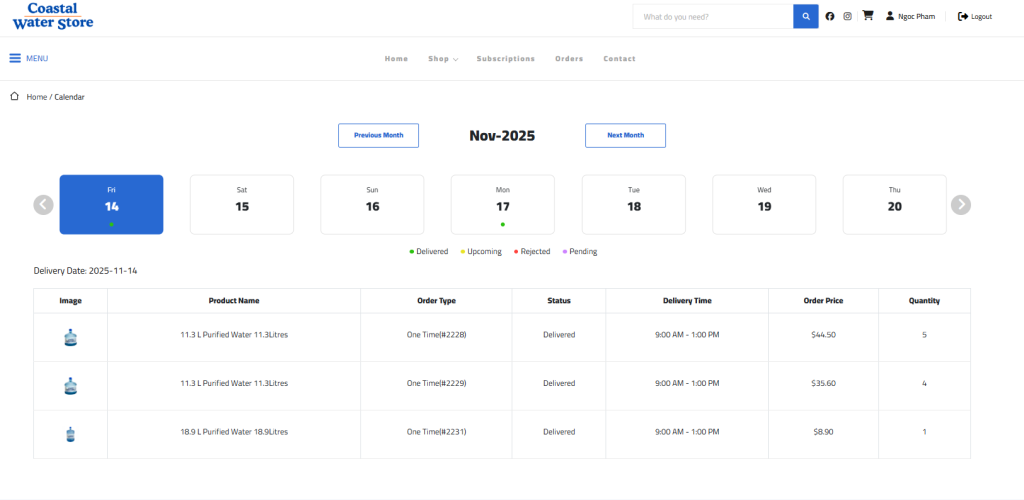Open the Instagram icon link
Screen dimensions: 1024x500
[848, 16]
